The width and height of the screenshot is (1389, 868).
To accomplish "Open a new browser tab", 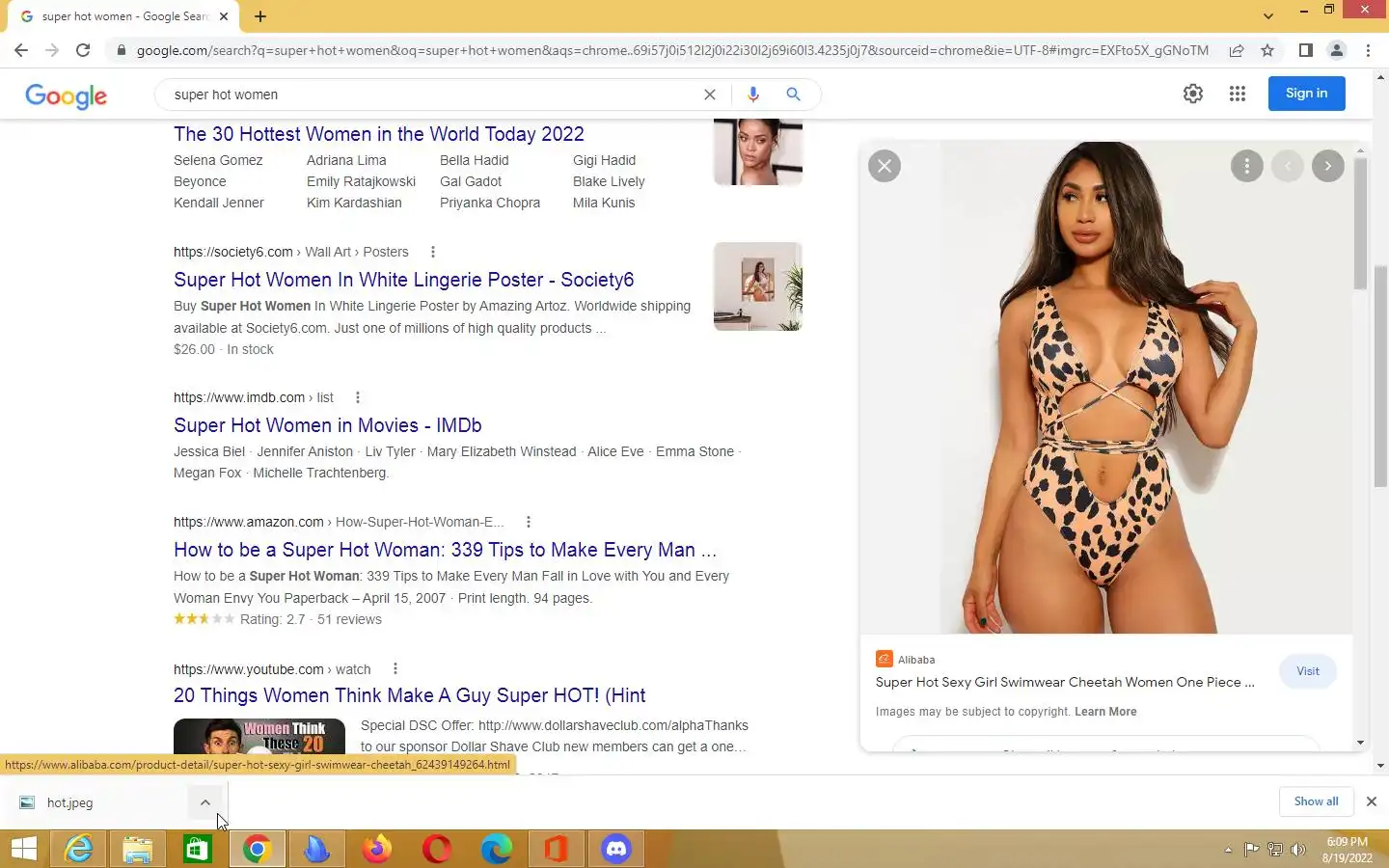I will tap(260, 16).
